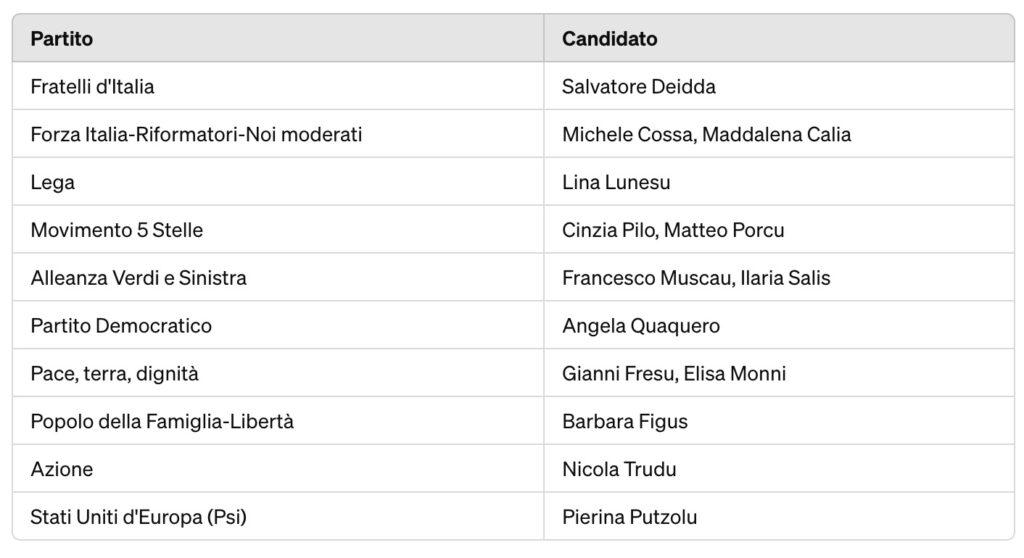Select the Pace, terra, dignità cell

click(x=114, y=374)
